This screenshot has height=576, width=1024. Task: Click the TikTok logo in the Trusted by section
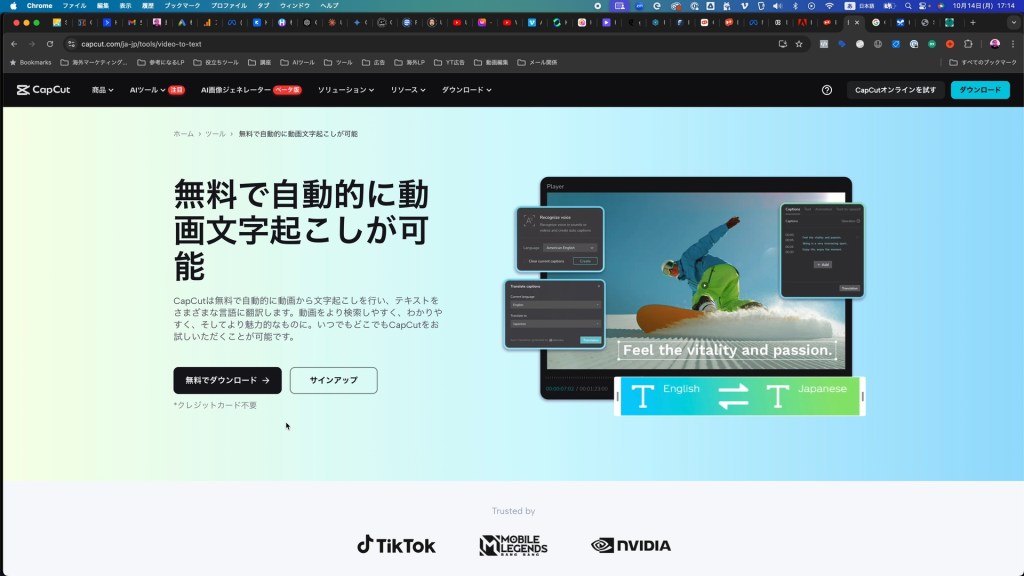(396, 545)
